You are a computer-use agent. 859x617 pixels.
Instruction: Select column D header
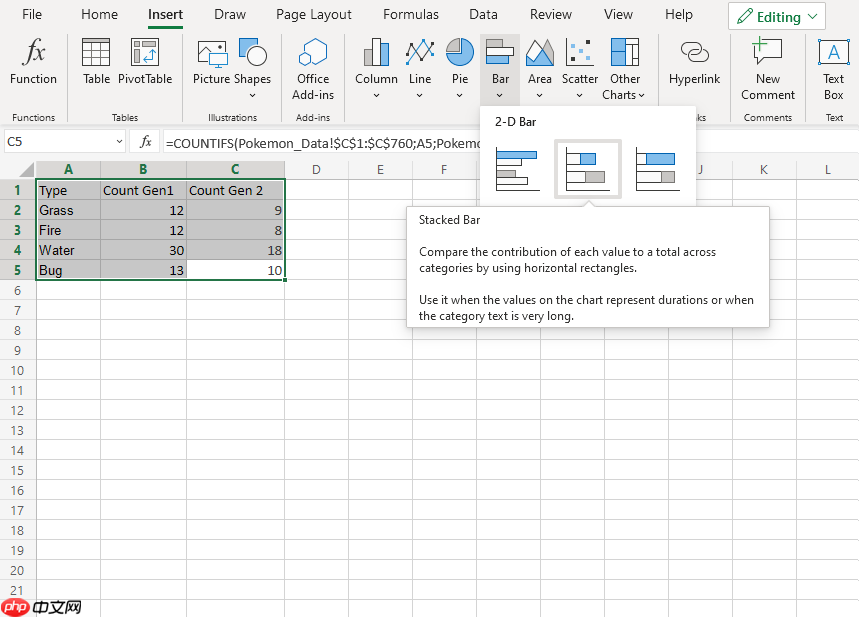tap(316, 169)
